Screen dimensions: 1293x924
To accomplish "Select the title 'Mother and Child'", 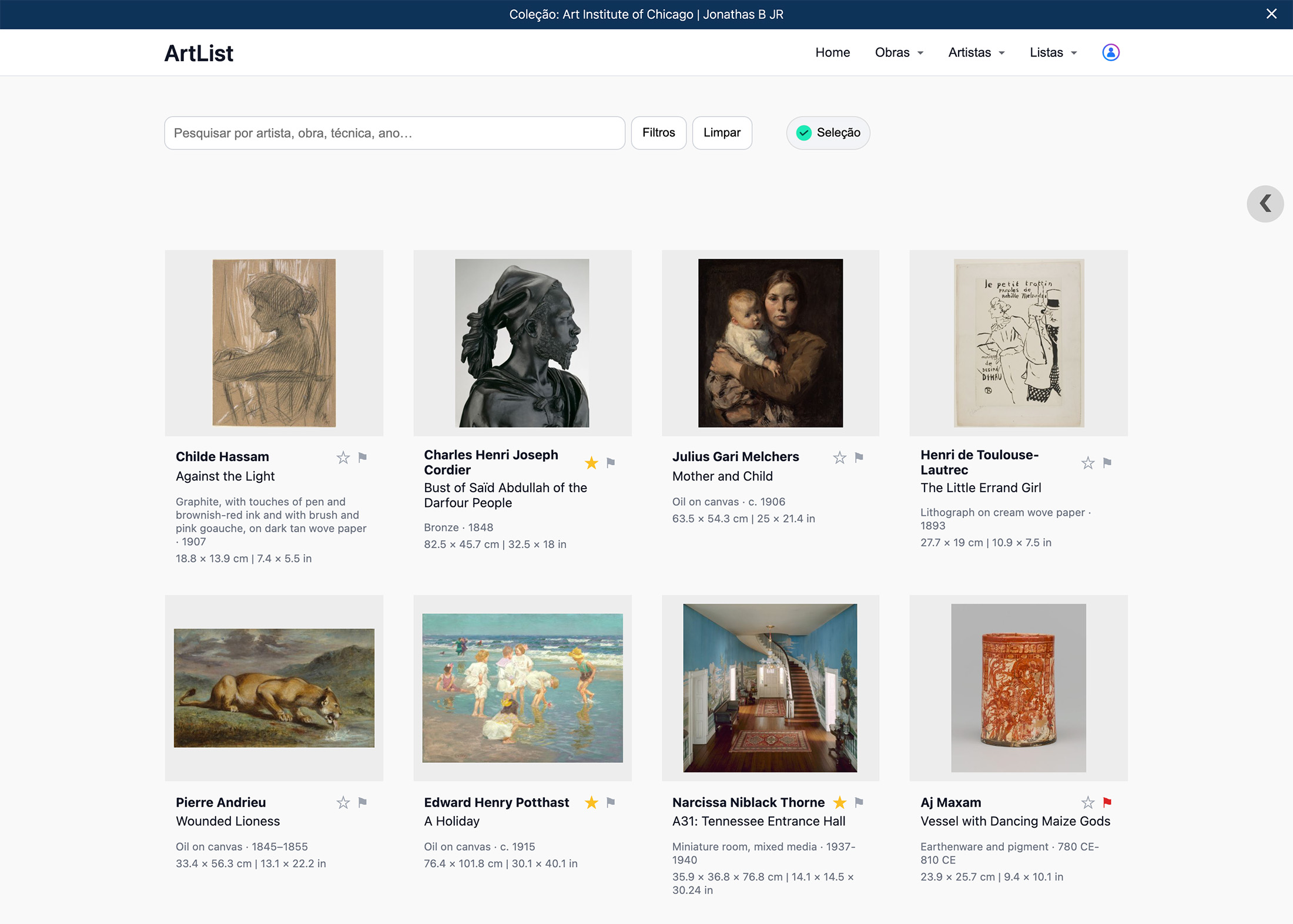I will 722,476.
